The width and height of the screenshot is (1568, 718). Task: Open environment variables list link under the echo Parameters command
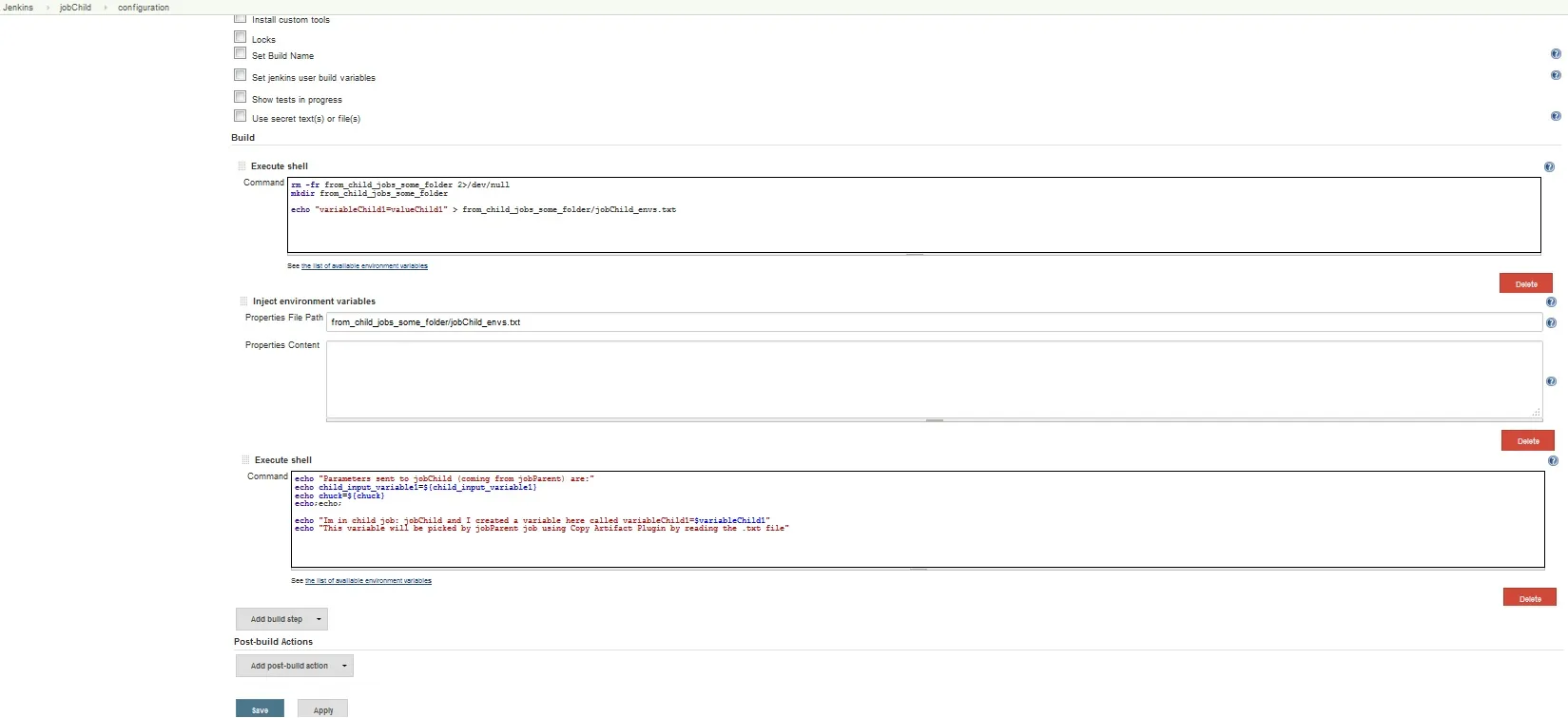pyautogui.click(x=368, y=581)
